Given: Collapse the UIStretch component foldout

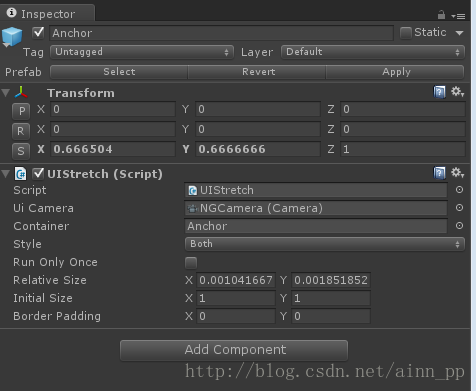Looking at the screenshot, I should click(6, 174).
